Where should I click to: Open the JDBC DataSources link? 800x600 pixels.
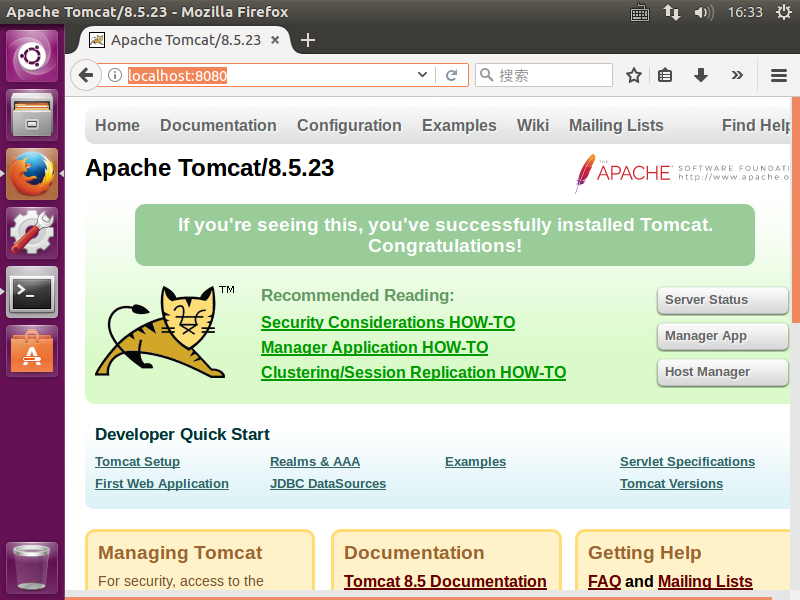point(328,484)
